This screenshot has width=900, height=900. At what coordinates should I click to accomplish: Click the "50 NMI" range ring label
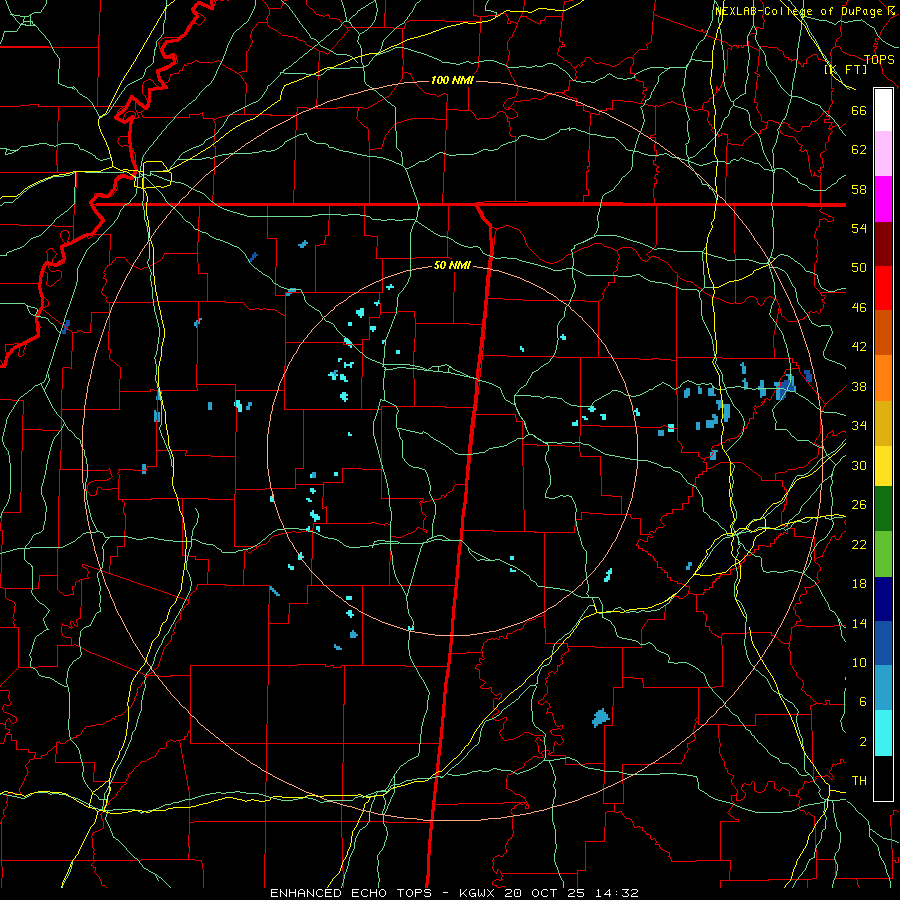click(452, 265)
